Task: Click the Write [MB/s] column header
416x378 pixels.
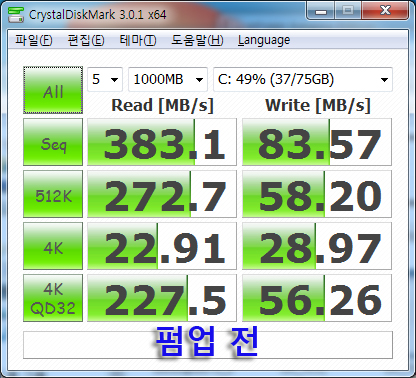Action: point(318,105)
